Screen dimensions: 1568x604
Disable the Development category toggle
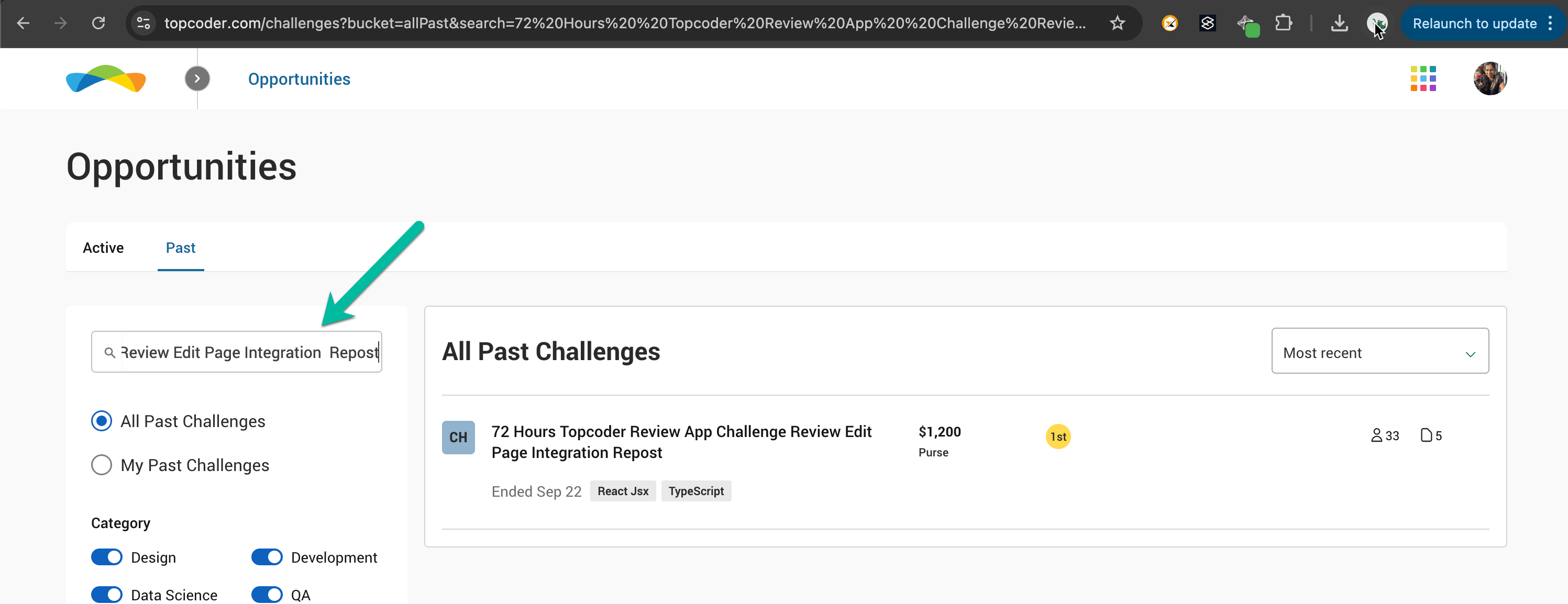[267, 557]
